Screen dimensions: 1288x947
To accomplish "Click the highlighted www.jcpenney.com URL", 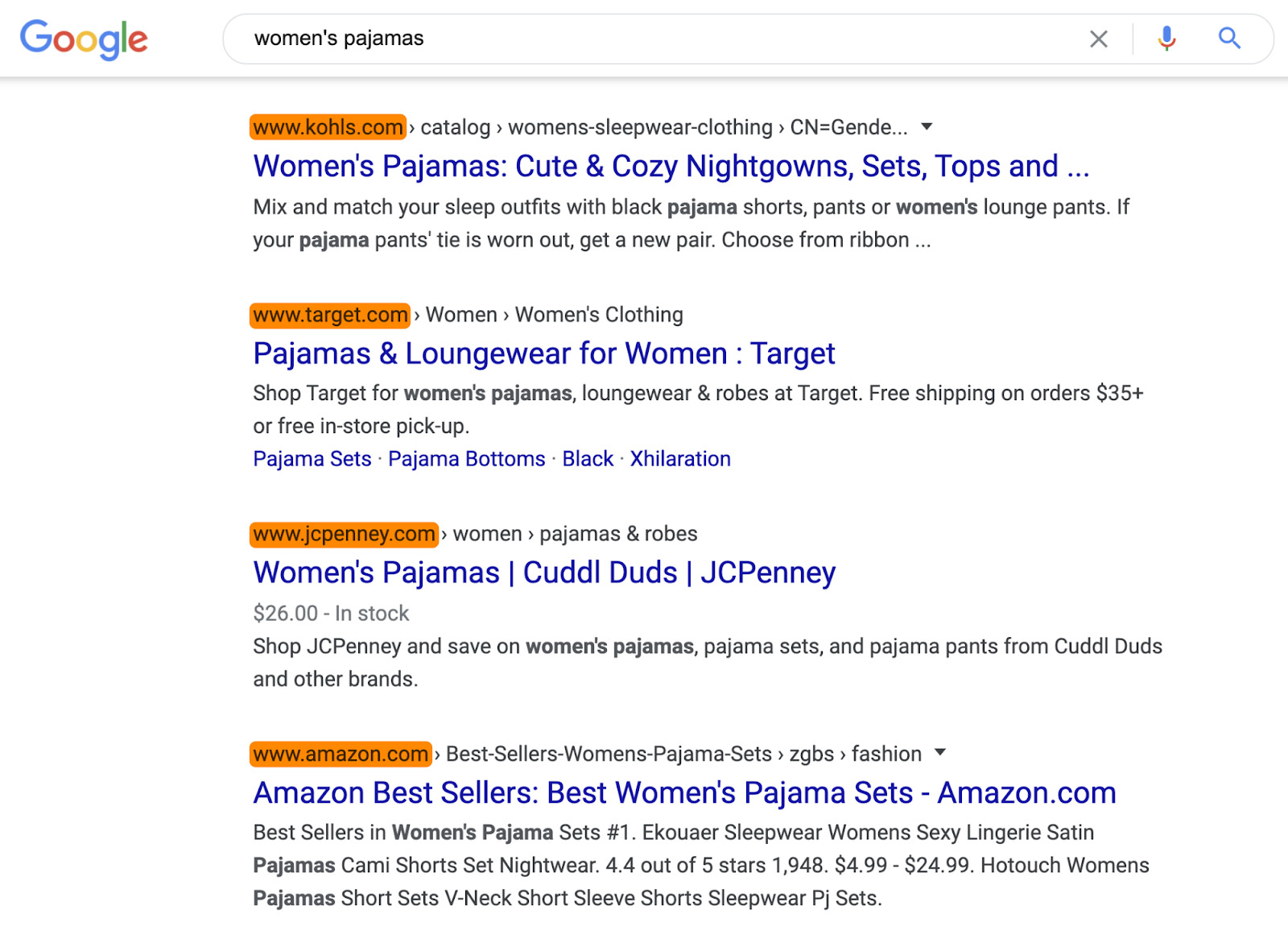I will point(344,534).
